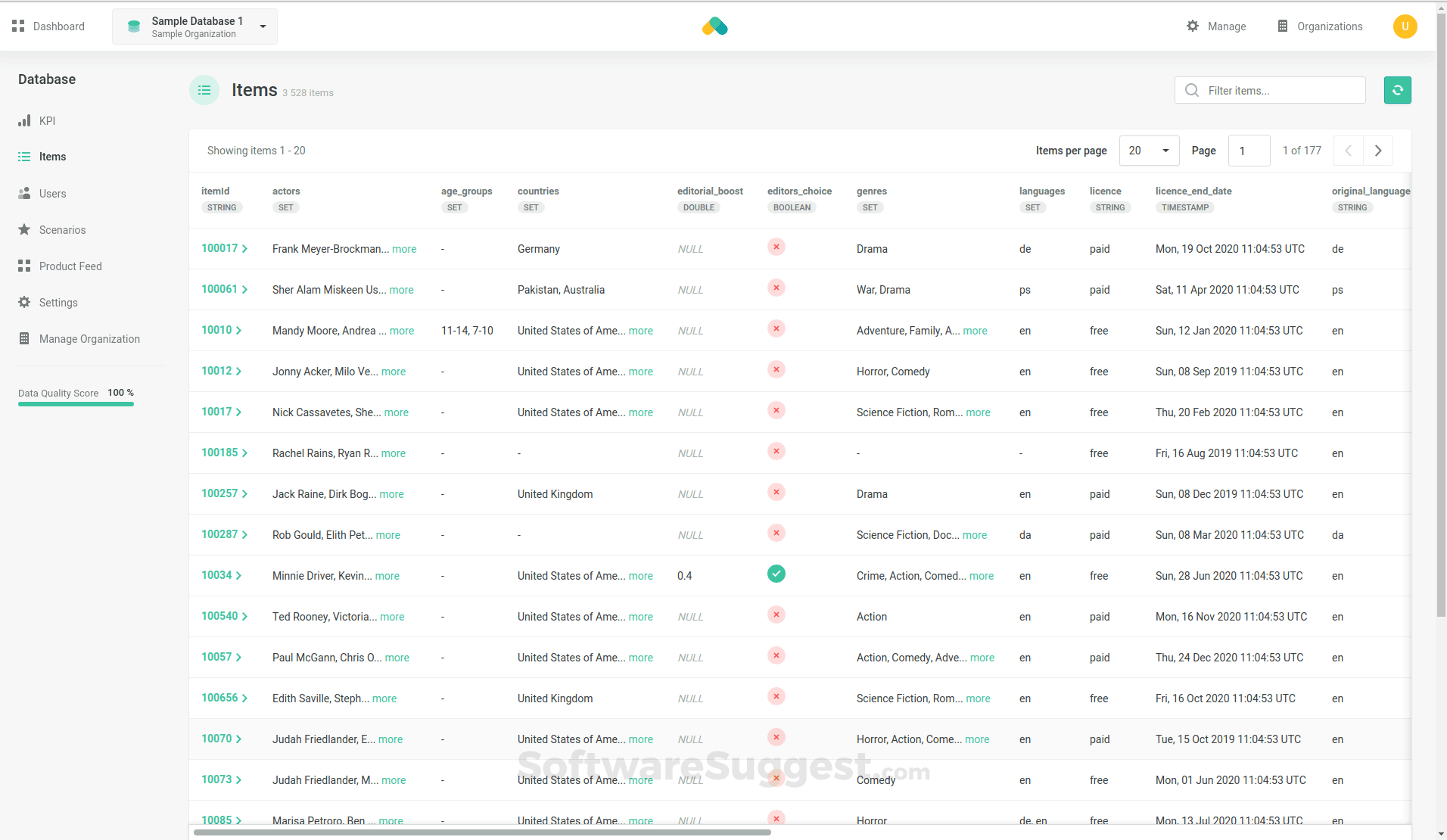This screenshot has width=1447, height=840.
Task: Expand actors 'more' for Frank Meyer-Brockman
Action: (404, 249)
